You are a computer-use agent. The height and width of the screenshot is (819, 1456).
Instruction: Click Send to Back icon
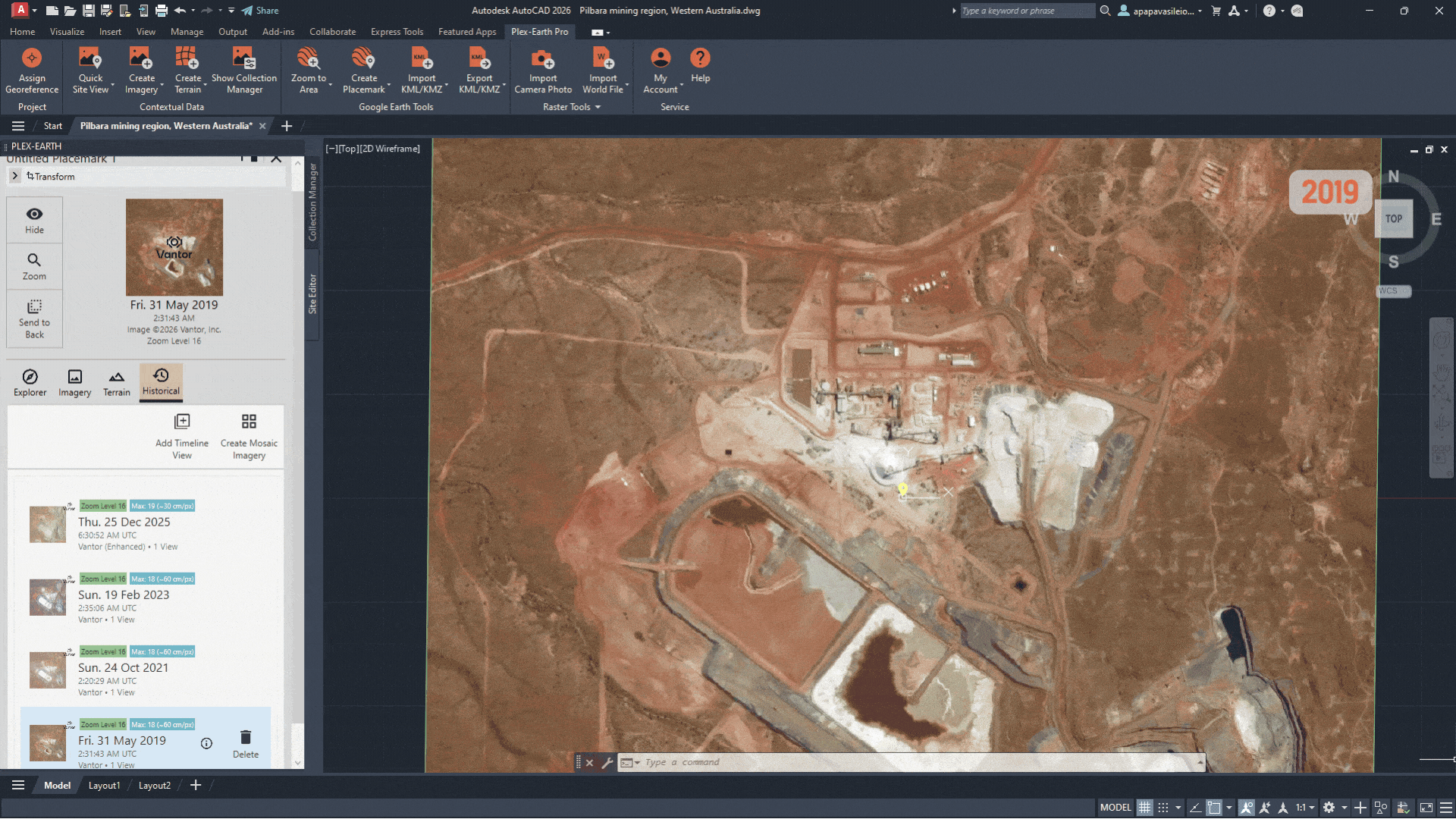coord(34,307)
